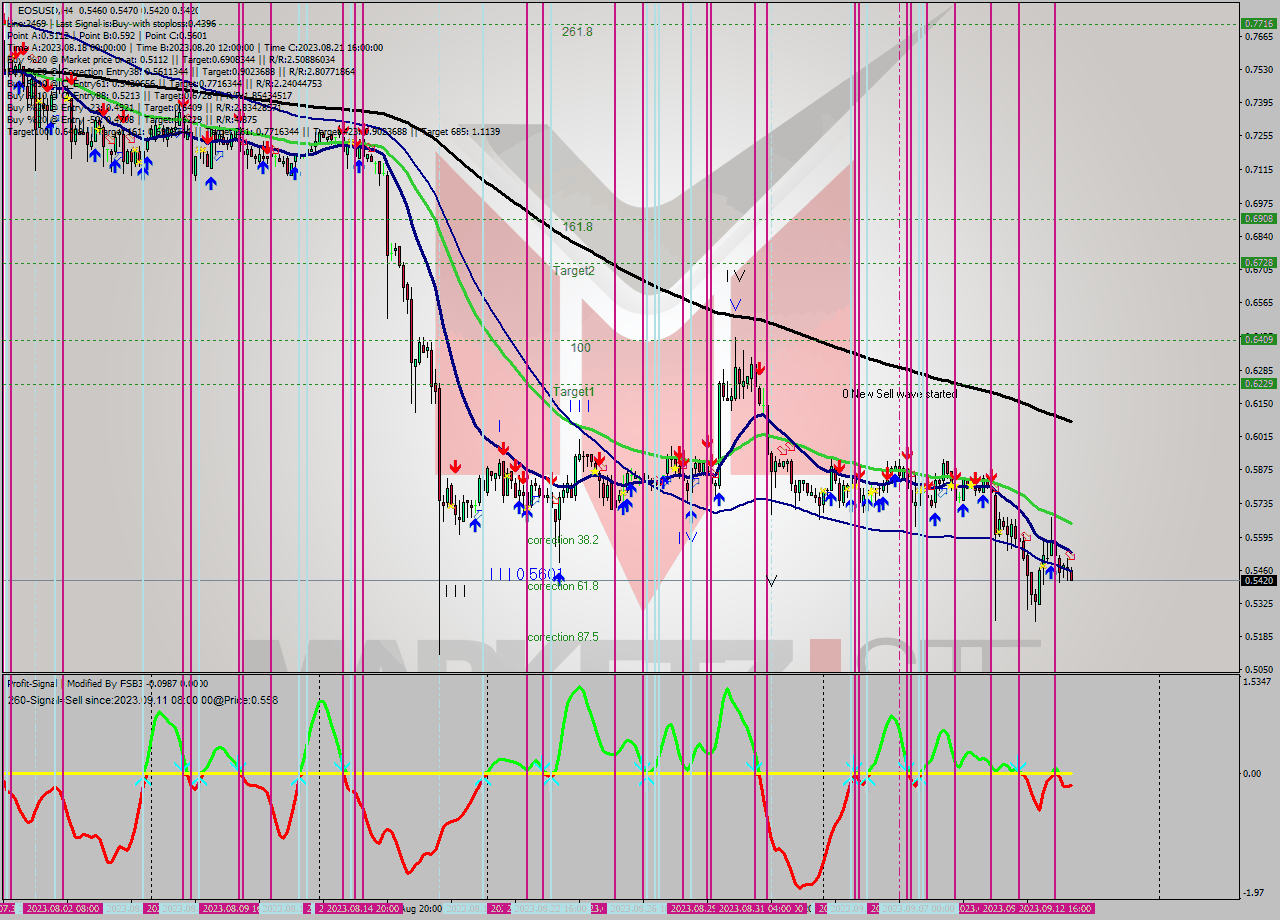Viewport: 1280px width, 920px height.
Task: Select the 261.8 Fibonacci level label
Action: pos(577,32)
